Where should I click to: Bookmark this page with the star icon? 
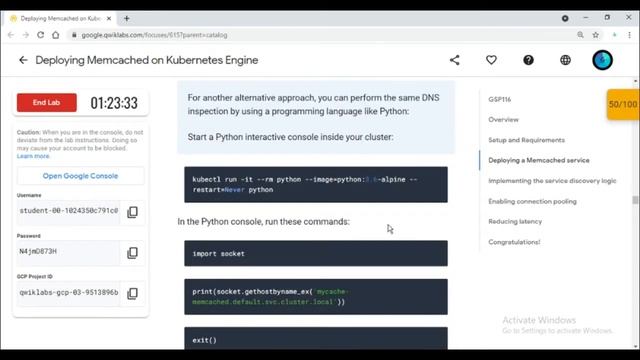point(596,35)
